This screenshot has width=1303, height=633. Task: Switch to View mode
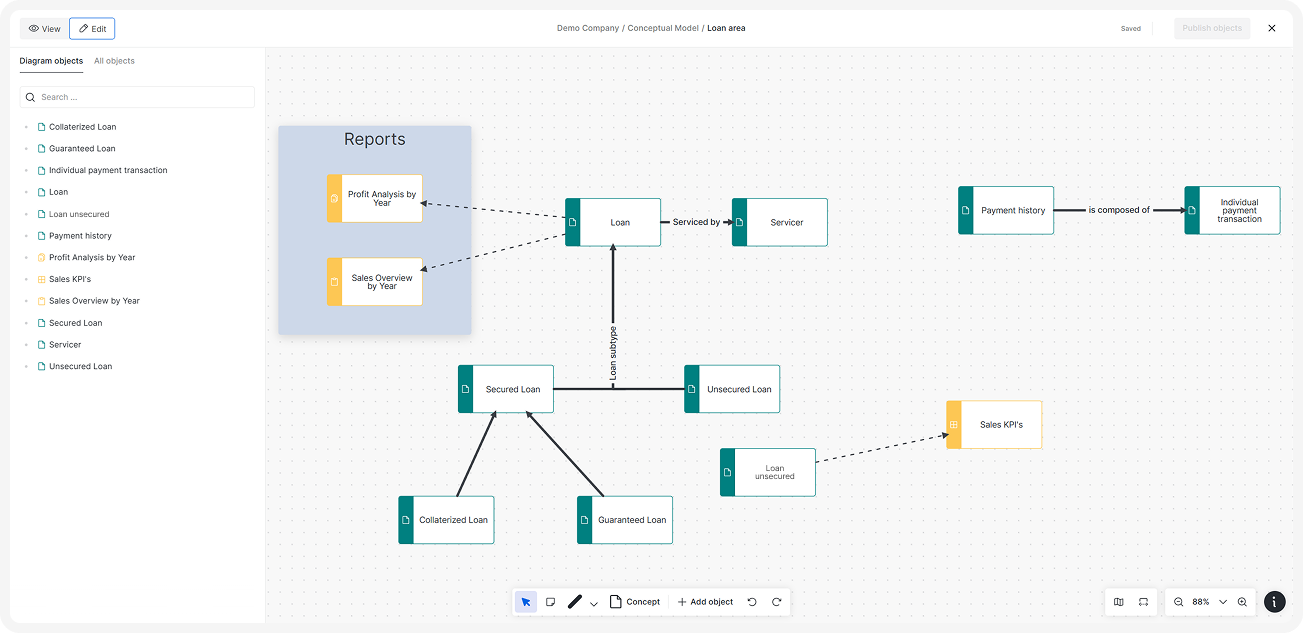pyautogui.click(x=43, y=28)
